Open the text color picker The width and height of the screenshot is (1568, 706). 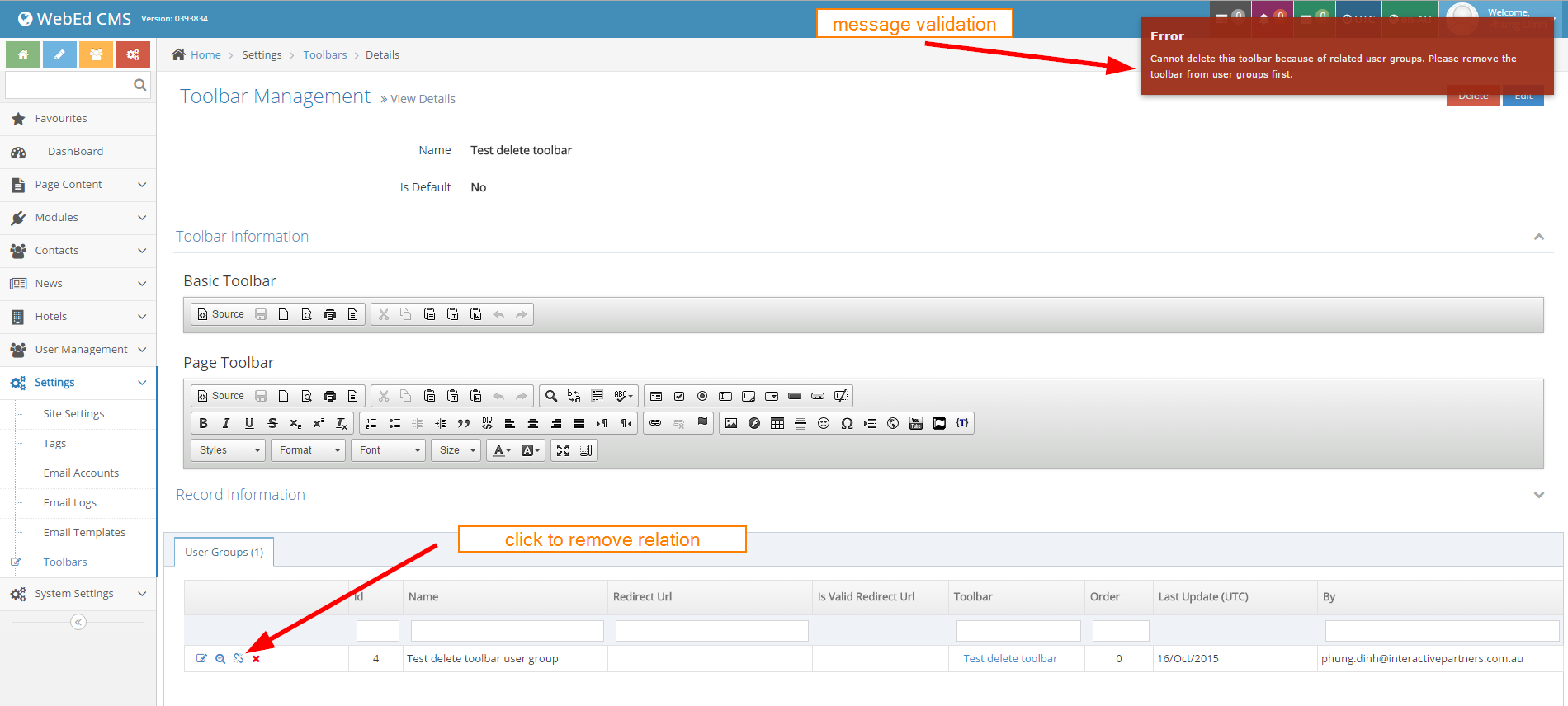coord(502,450)
